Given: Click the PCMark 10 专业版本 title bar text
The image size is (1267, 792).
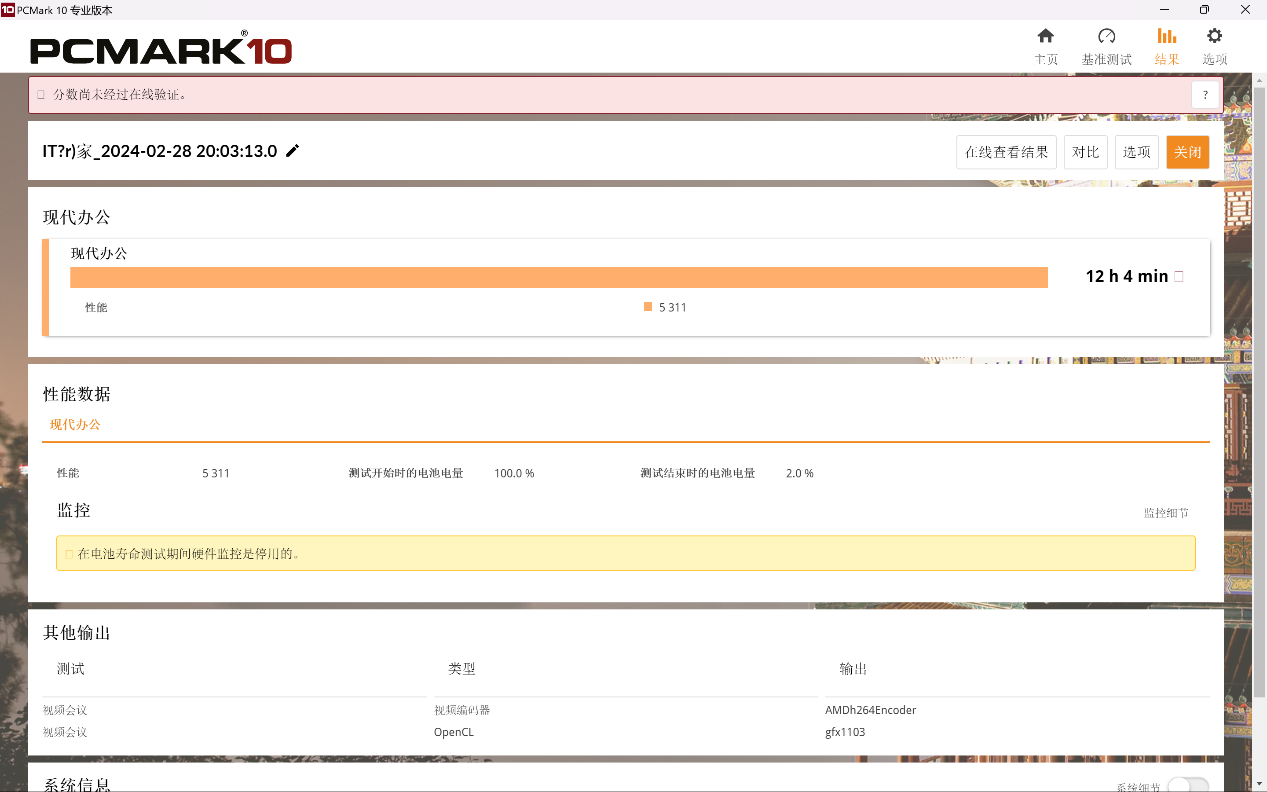Looking at the screenshot, I should pos(65,9).
